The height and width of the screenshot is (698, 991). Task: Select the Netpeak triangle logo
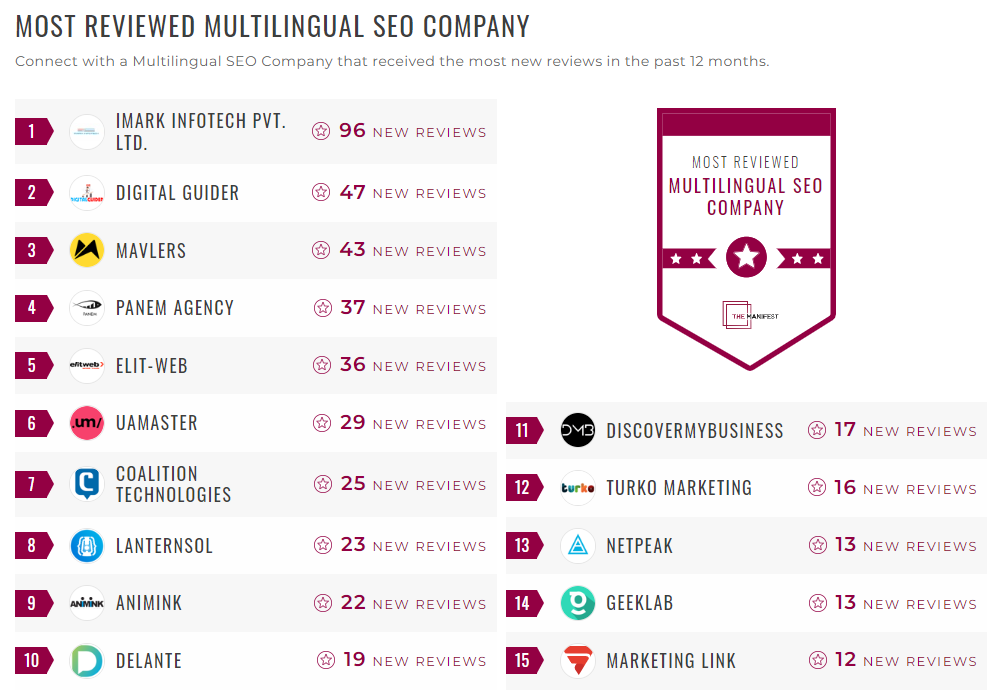point(578,546)
